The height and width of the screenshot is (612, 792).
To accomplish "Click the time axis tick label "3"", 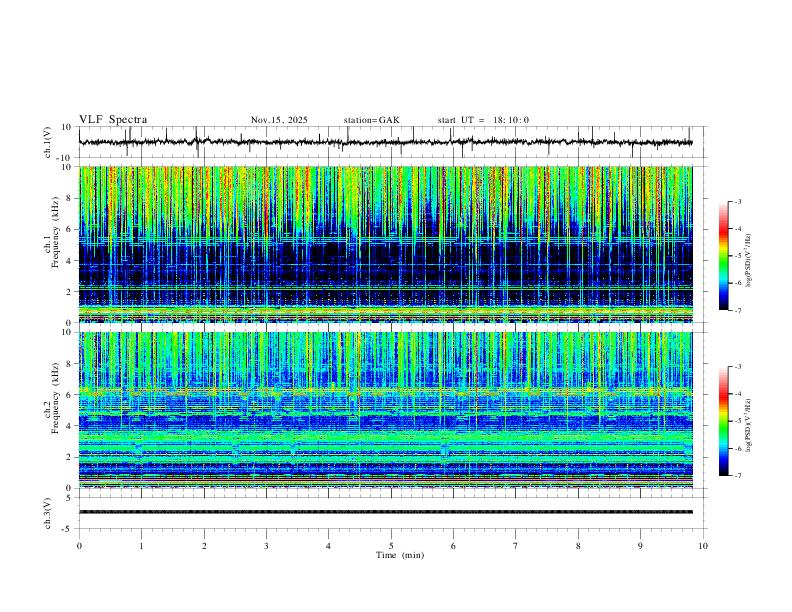I will [x=266, y=546].
